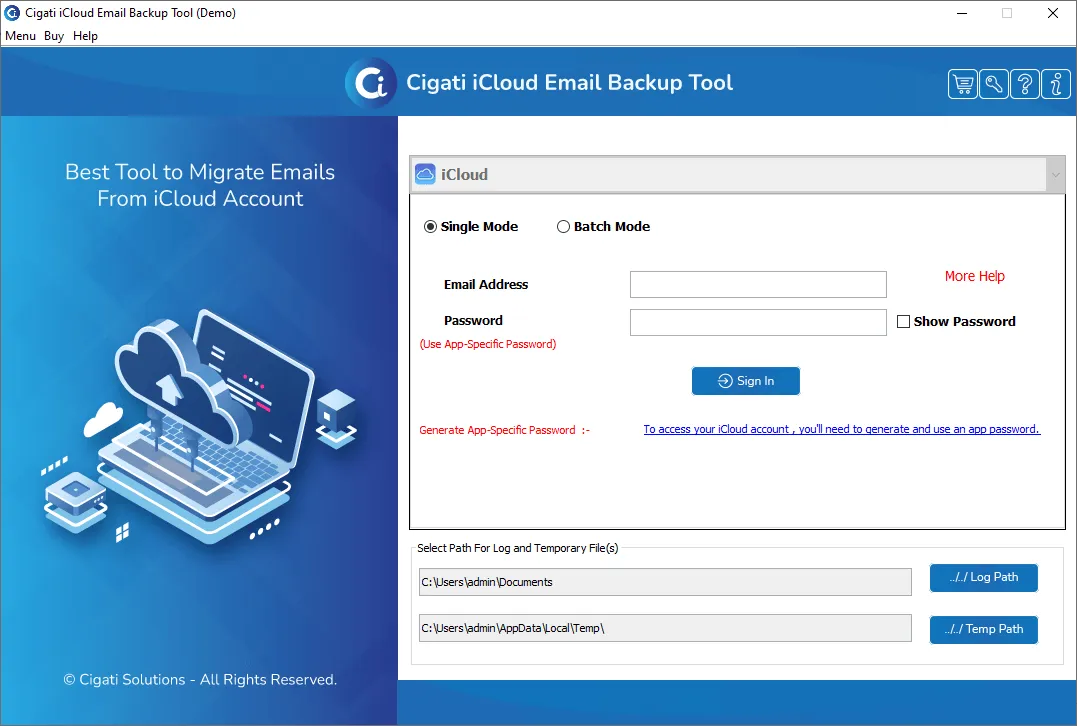Open the app password generation link

point(841,430)
